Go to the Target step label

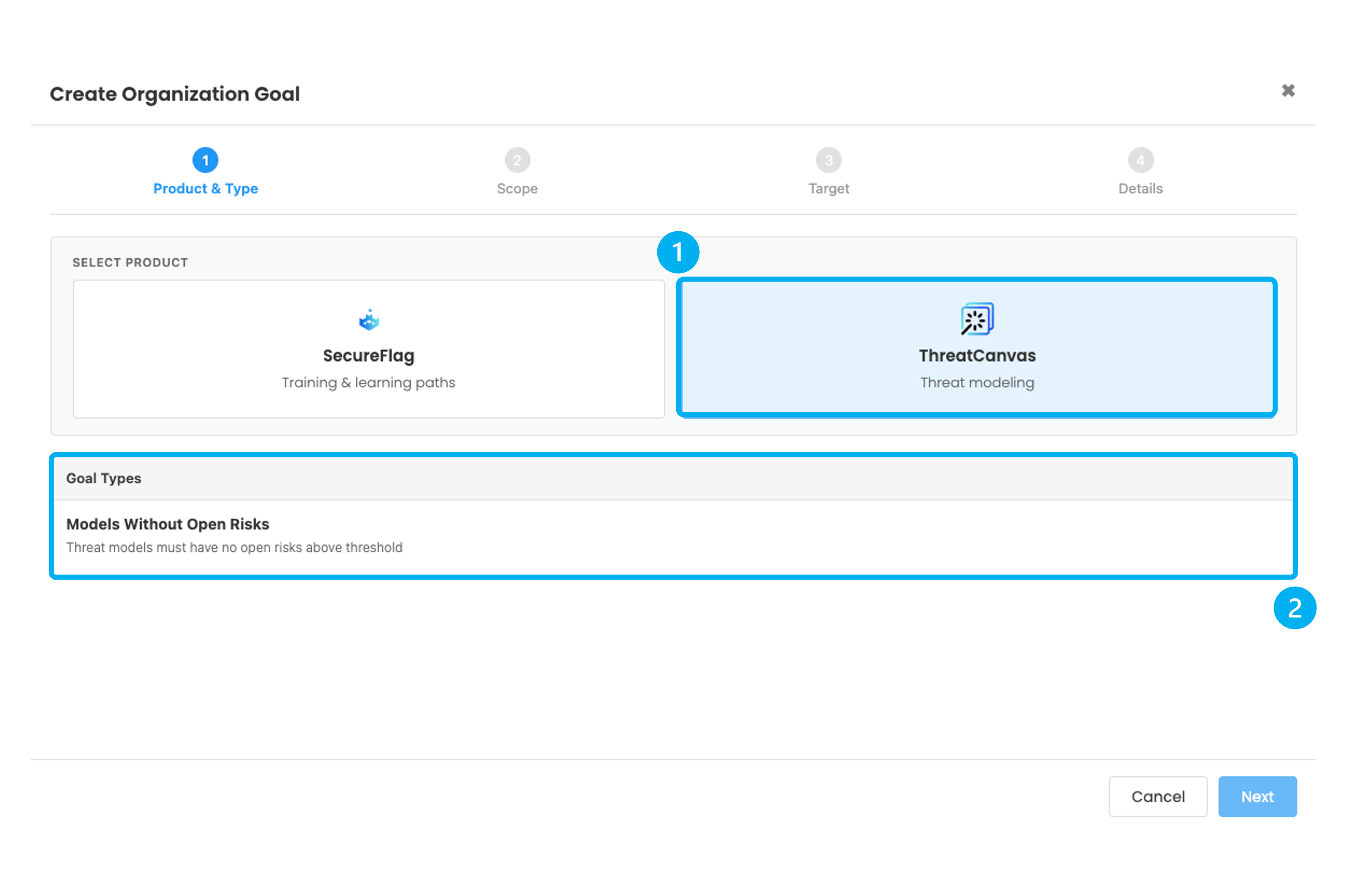point(829,189)
